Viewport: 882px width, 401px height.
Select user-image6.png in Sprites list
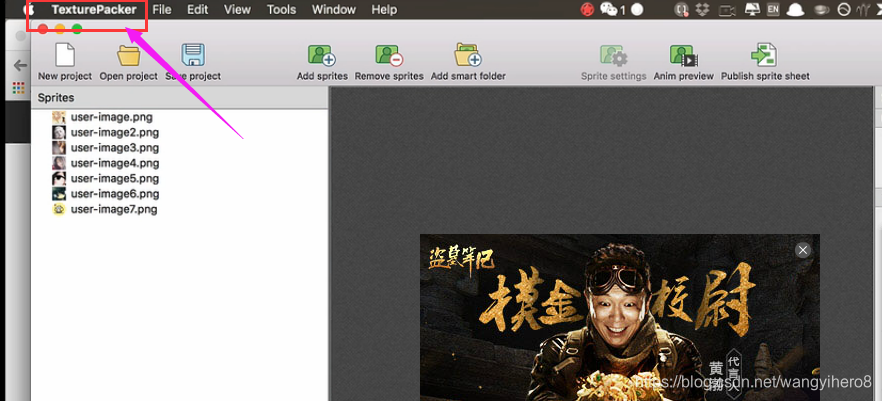(x=115, y=193)
